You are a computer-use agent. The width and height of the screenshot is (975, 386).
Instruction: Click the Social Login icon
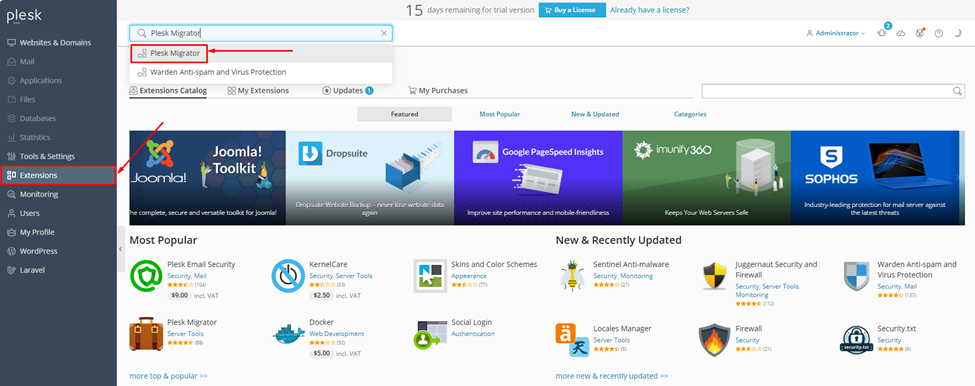tap(430, 334)
